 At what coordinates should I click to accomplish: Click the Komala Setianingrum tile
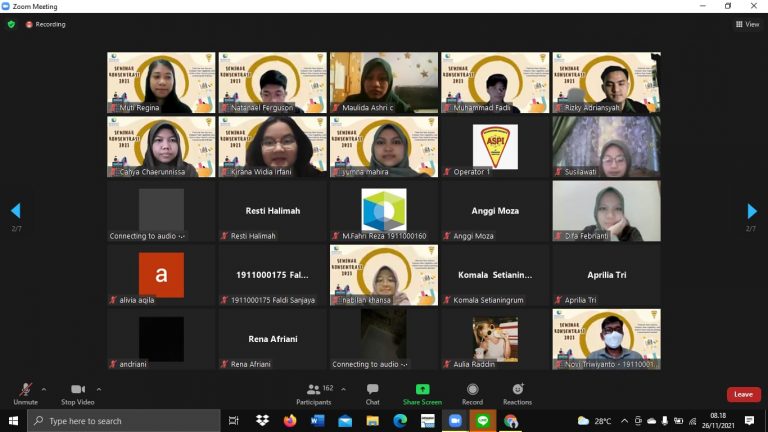(x=495, y=275)
